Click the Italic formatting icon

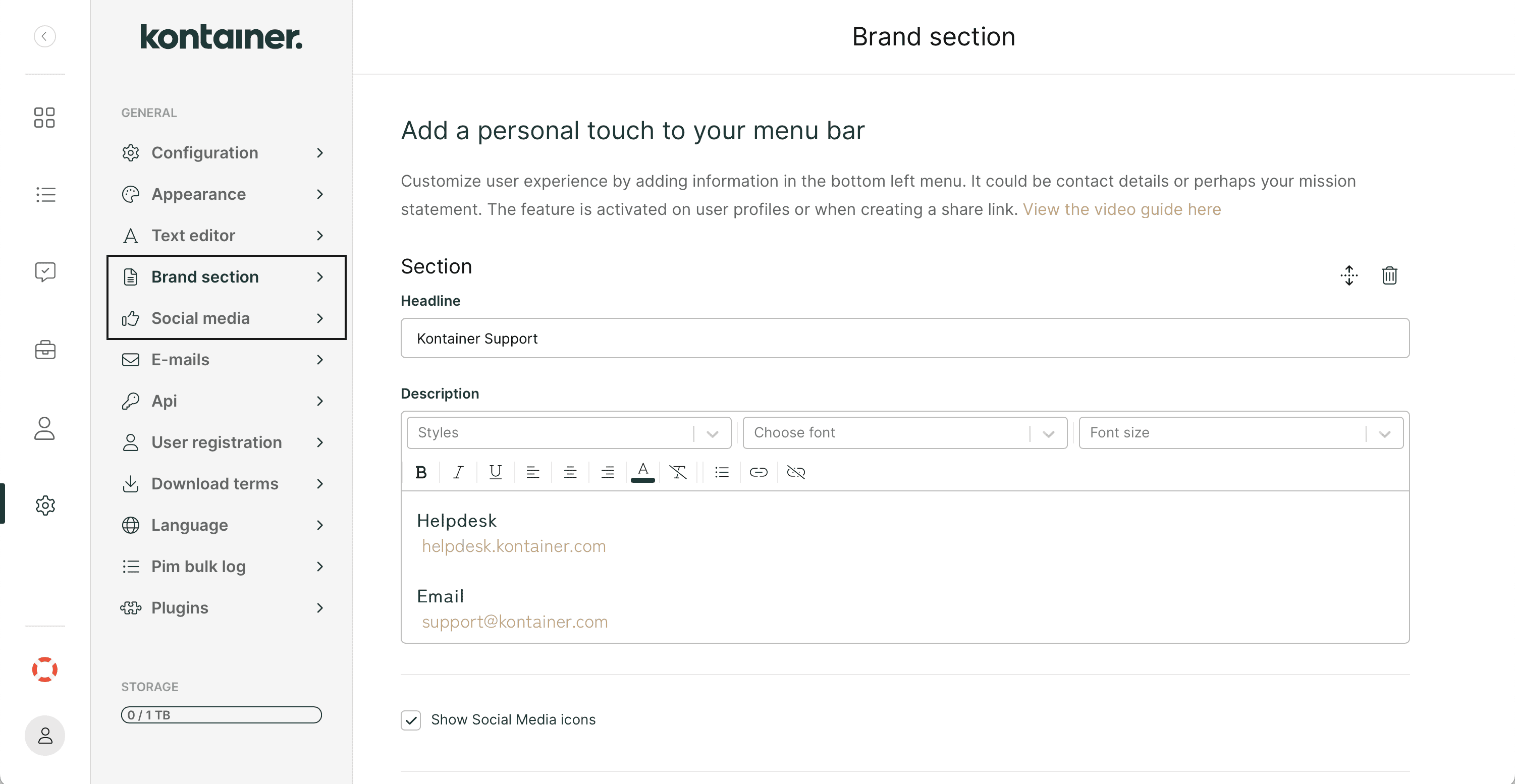(458, 471)
